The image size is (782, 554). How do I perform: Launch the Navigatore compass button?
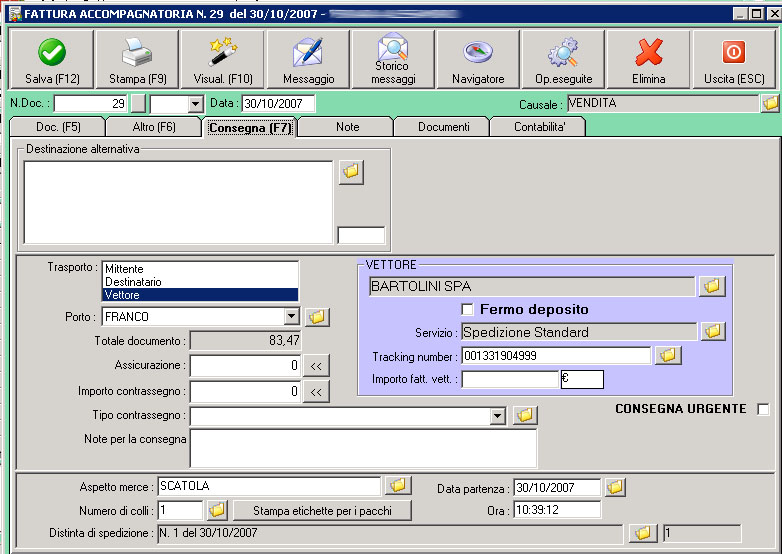tap(478, 59)
